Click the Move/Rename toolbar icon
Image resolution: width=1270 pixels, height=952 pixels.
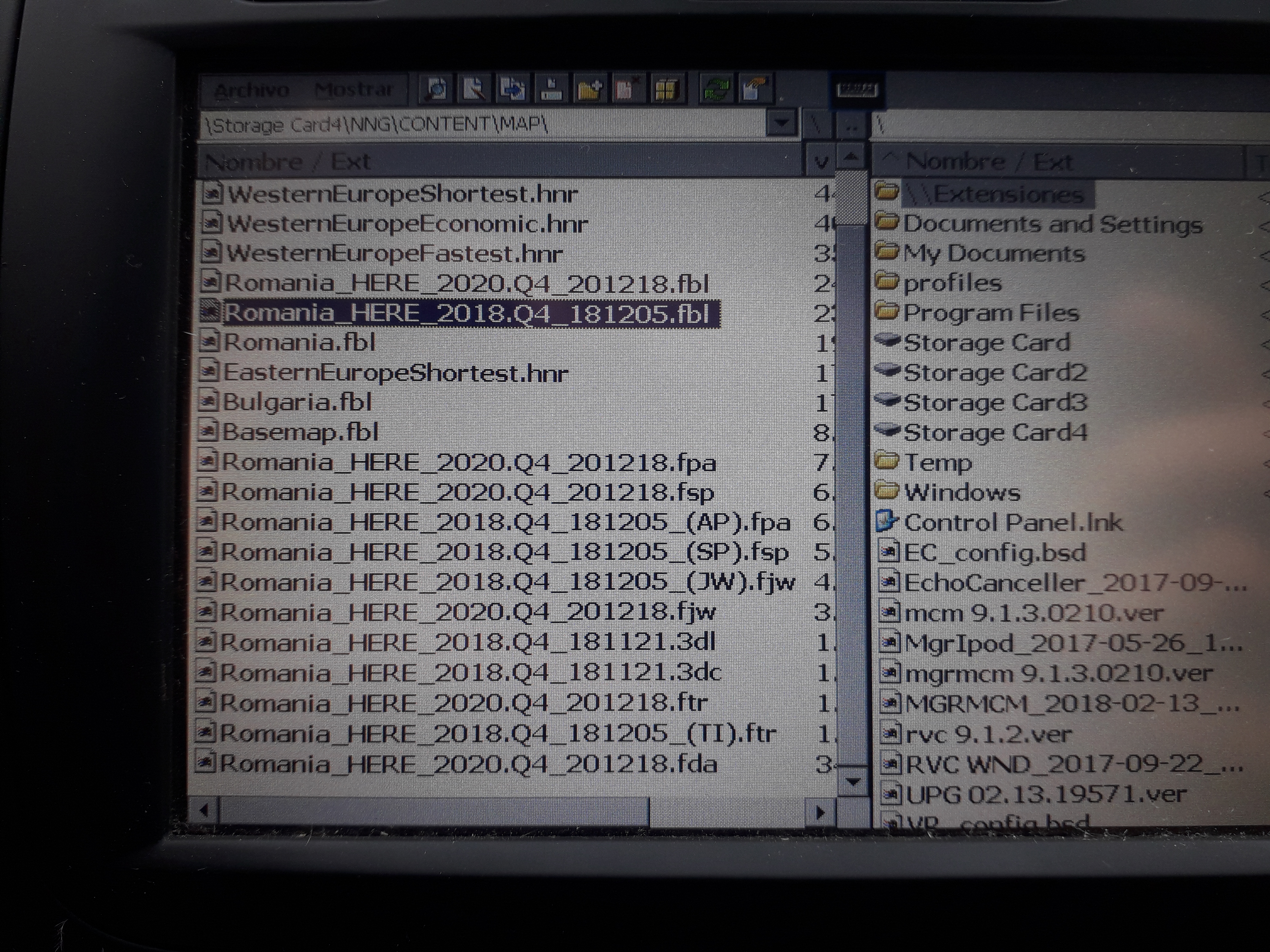tap(551, 89)
